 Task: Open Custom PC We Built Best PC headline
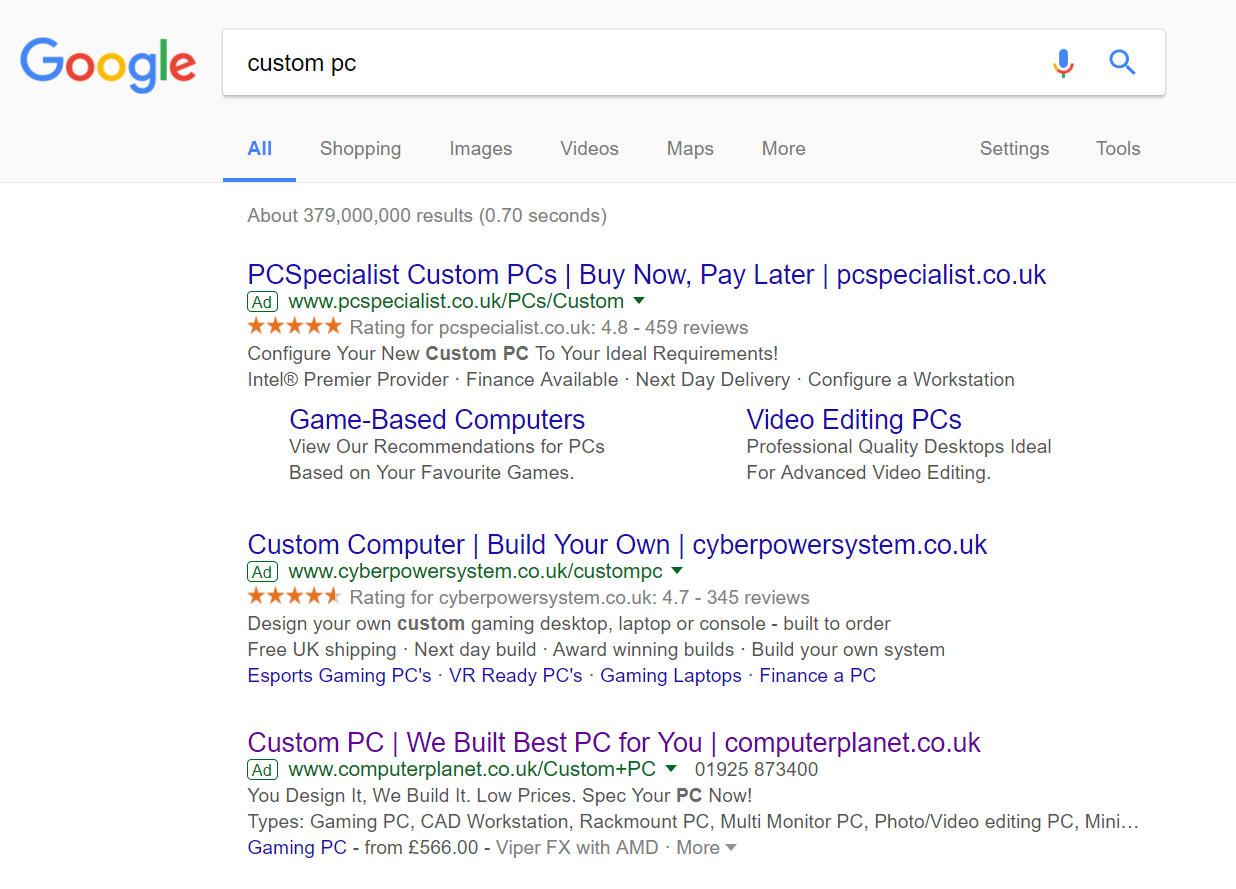point(614,742)
